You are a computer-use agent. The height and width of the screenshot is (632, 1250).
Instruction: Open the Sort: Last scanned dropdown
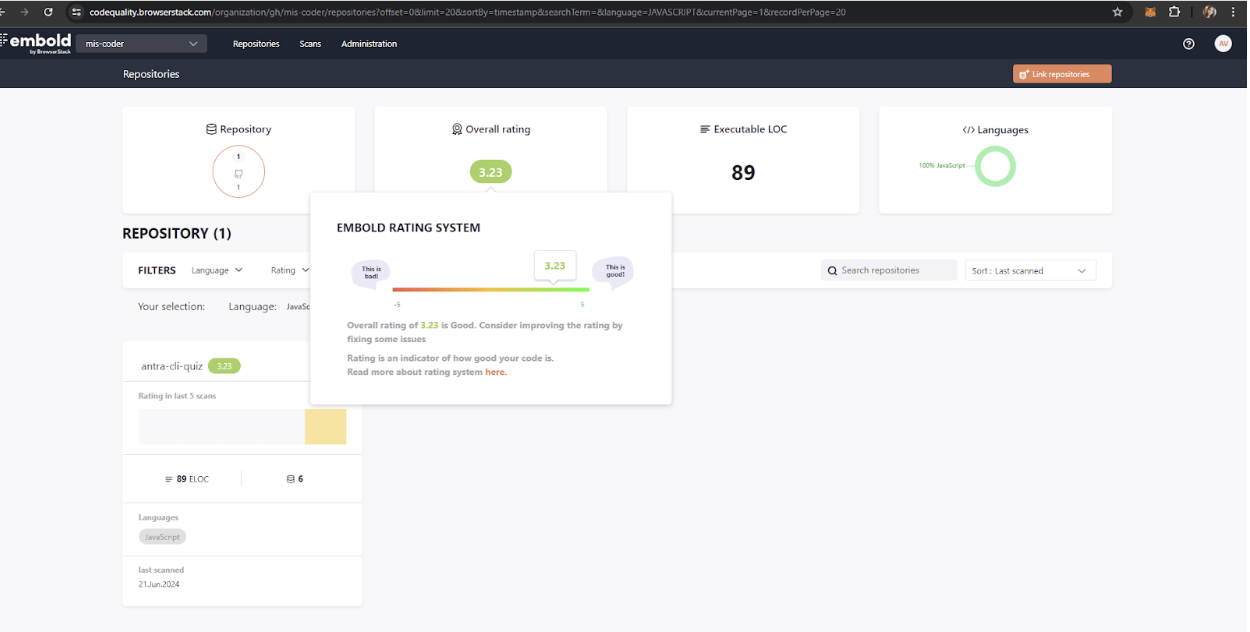point(1030,271)
